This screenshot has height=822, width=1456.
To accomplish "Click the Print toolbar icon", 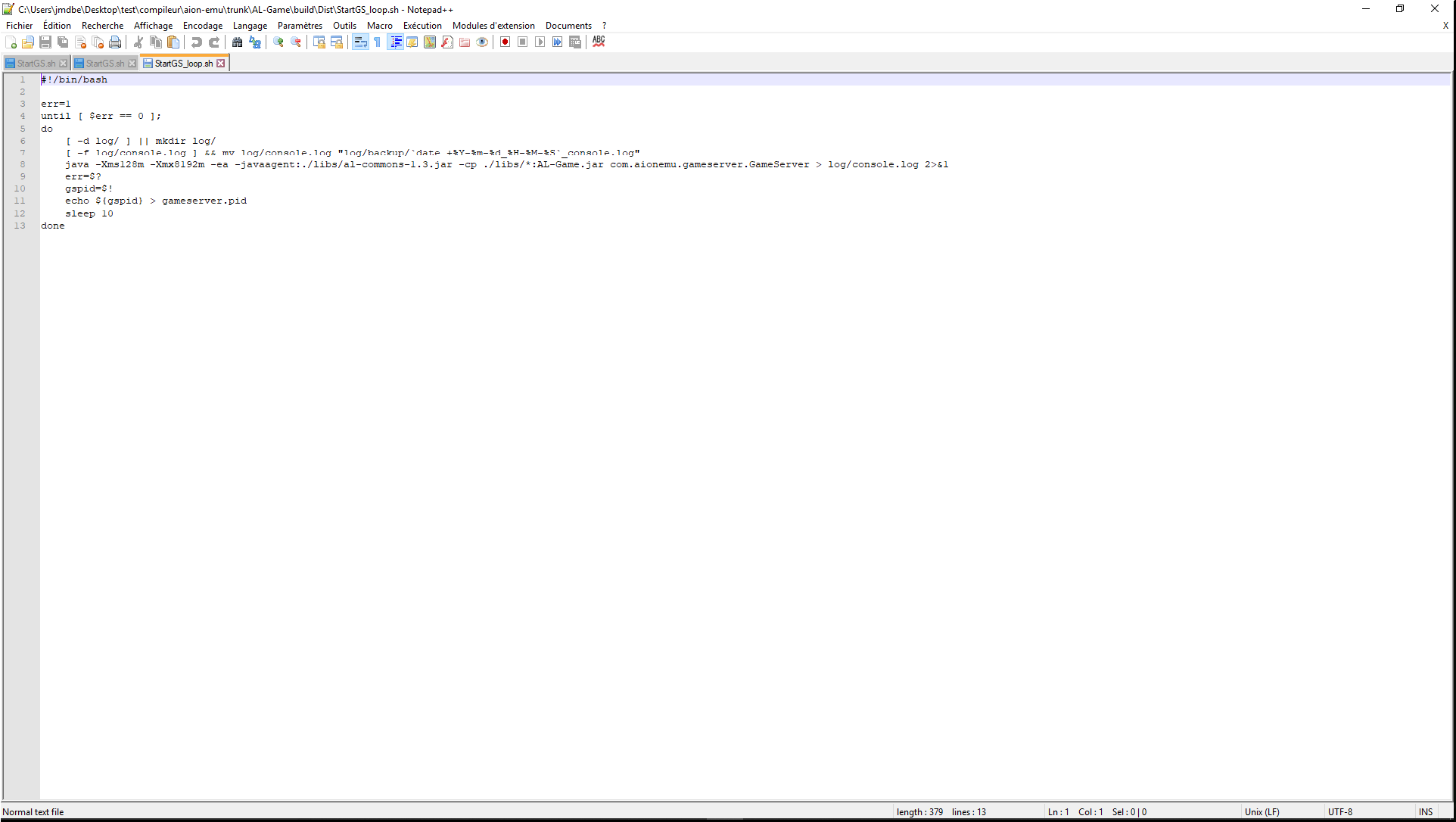I will point(115,42).
